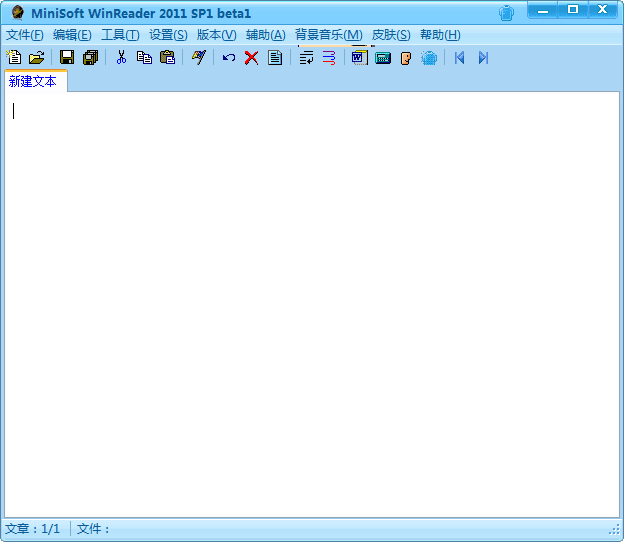Viewport: 624px width, 542px height.
Task: Go to next article with right arrow
Action: coord(483,58)
